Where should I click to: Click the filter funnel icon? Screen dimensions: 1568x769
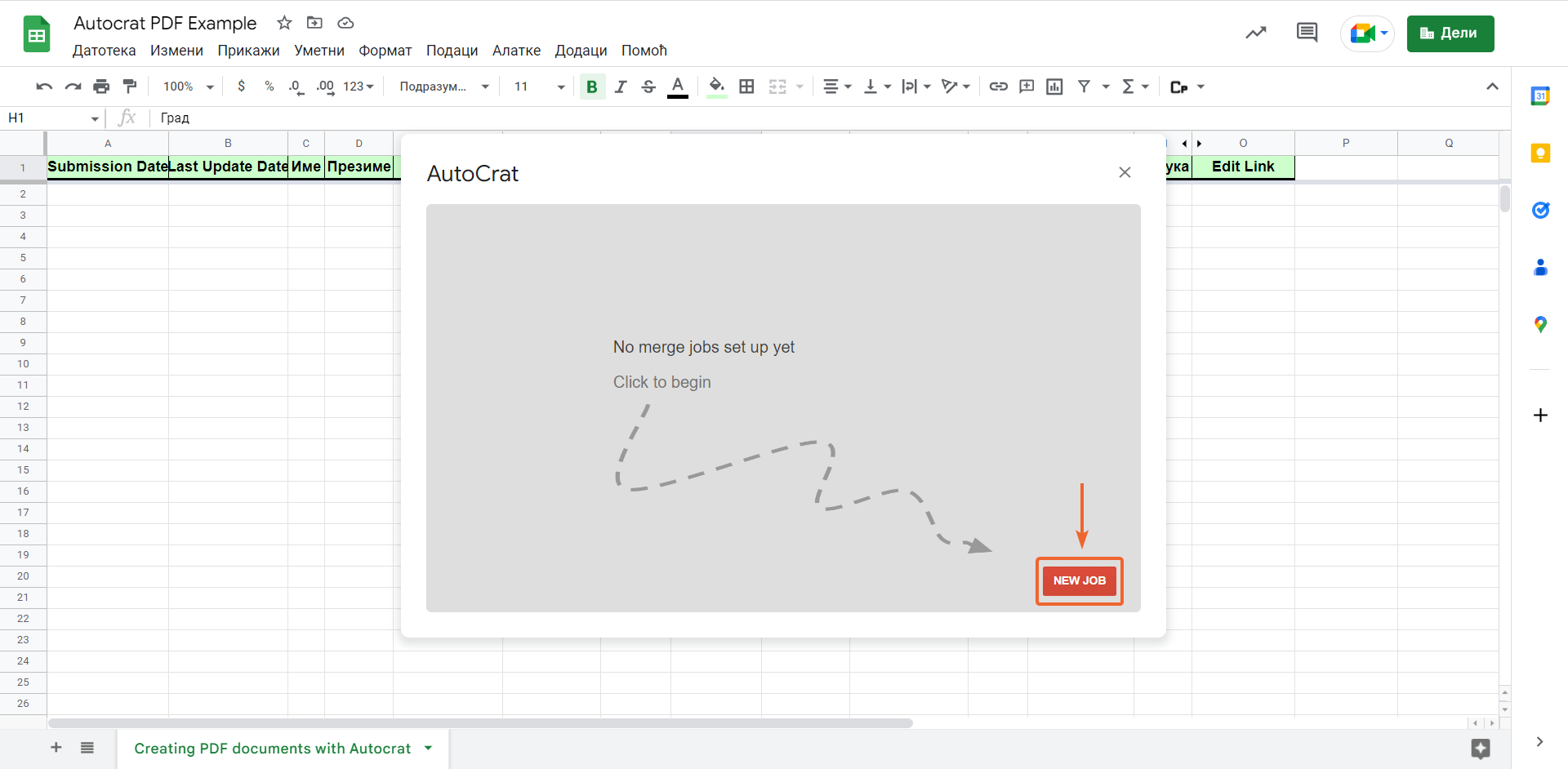point(1084,87)
